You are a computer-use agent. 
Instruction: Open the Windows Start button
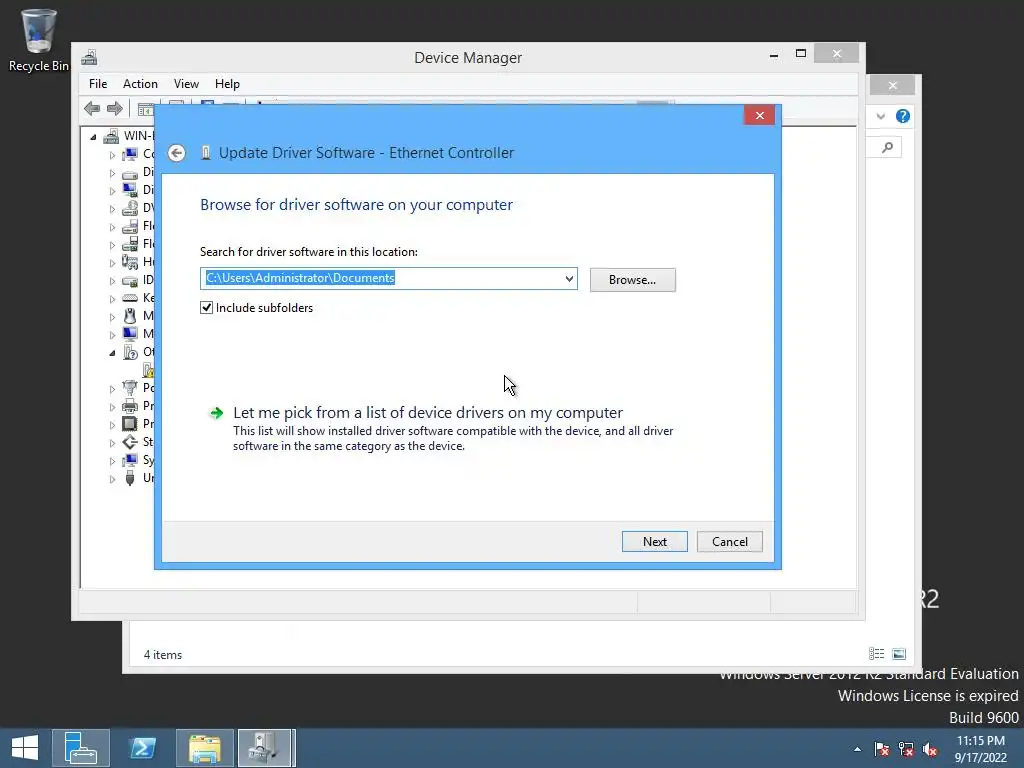(x=25, y=748)
